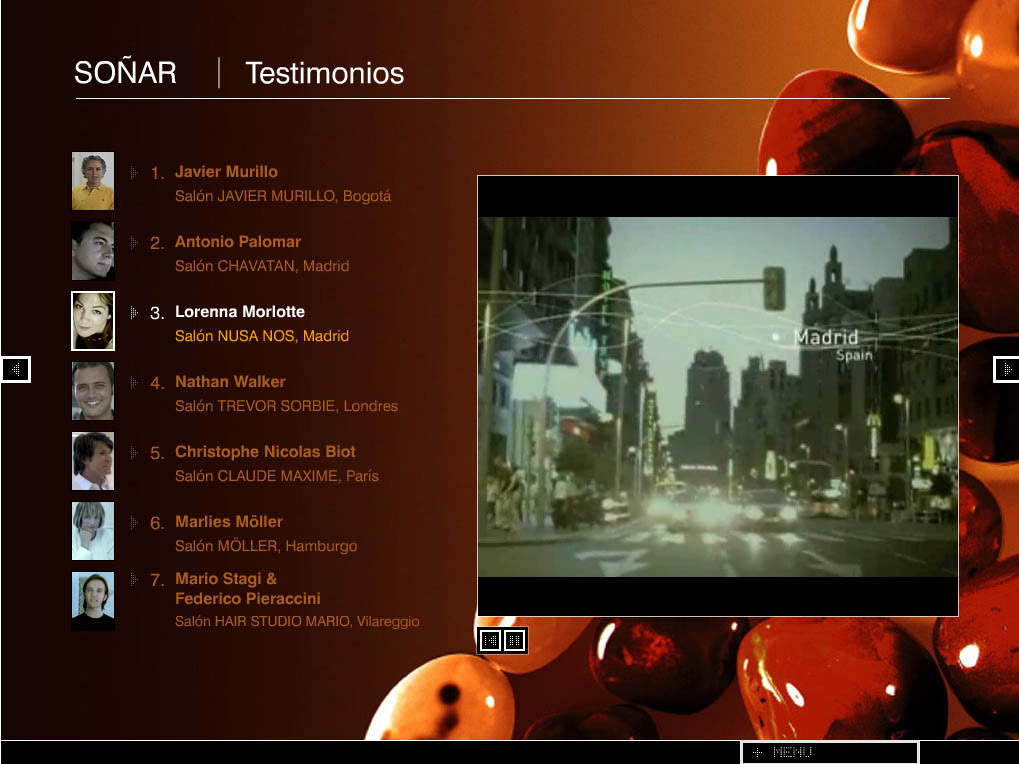Click 'Salón HAIR STUDIO MARIO, Vilareggio' text

pyautogui.click(x=297, y=622)
